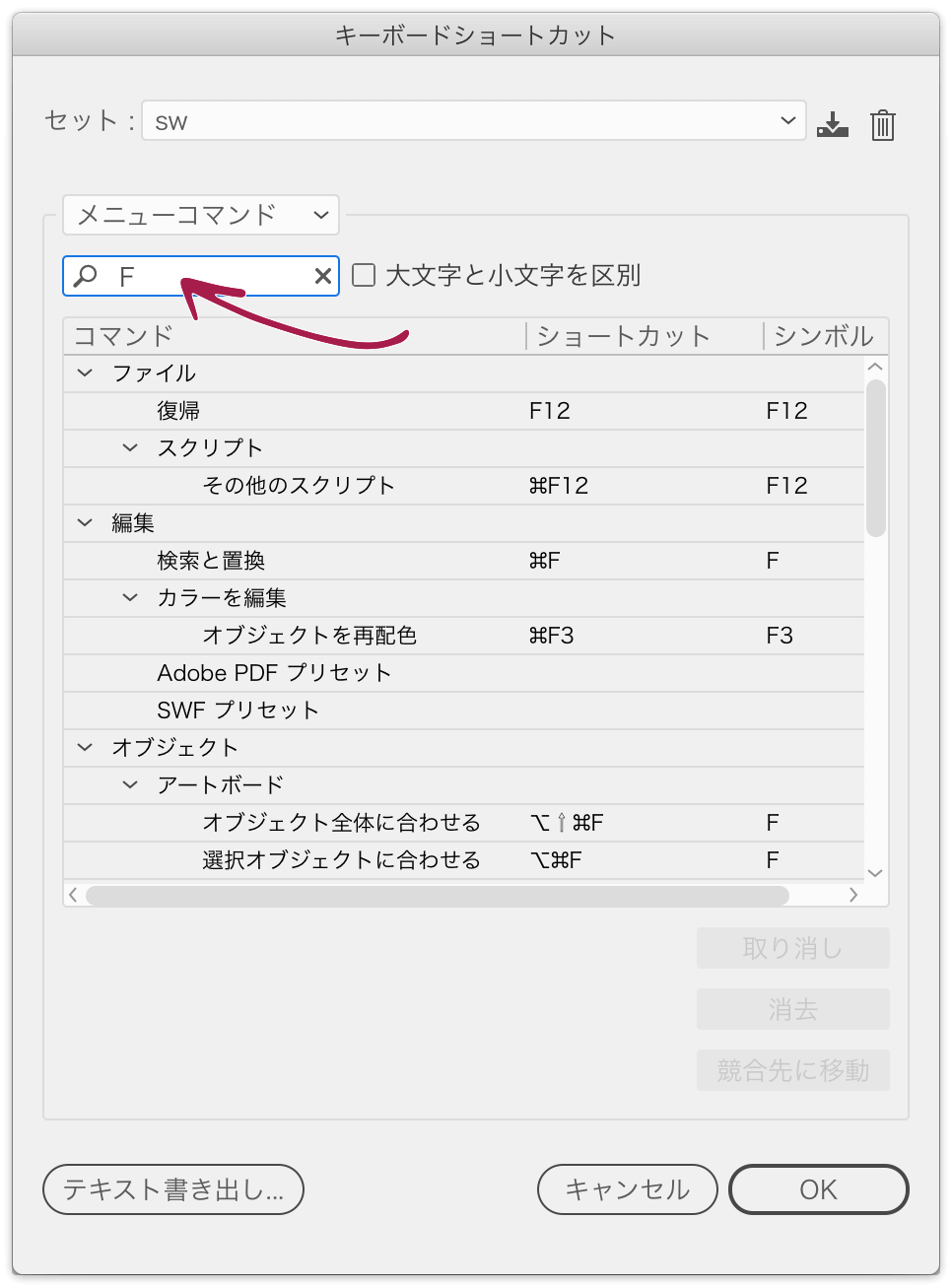Open the セット dropdown showing sw
This screenshot has height=1287, width=952.
click(x=474, y=120)
